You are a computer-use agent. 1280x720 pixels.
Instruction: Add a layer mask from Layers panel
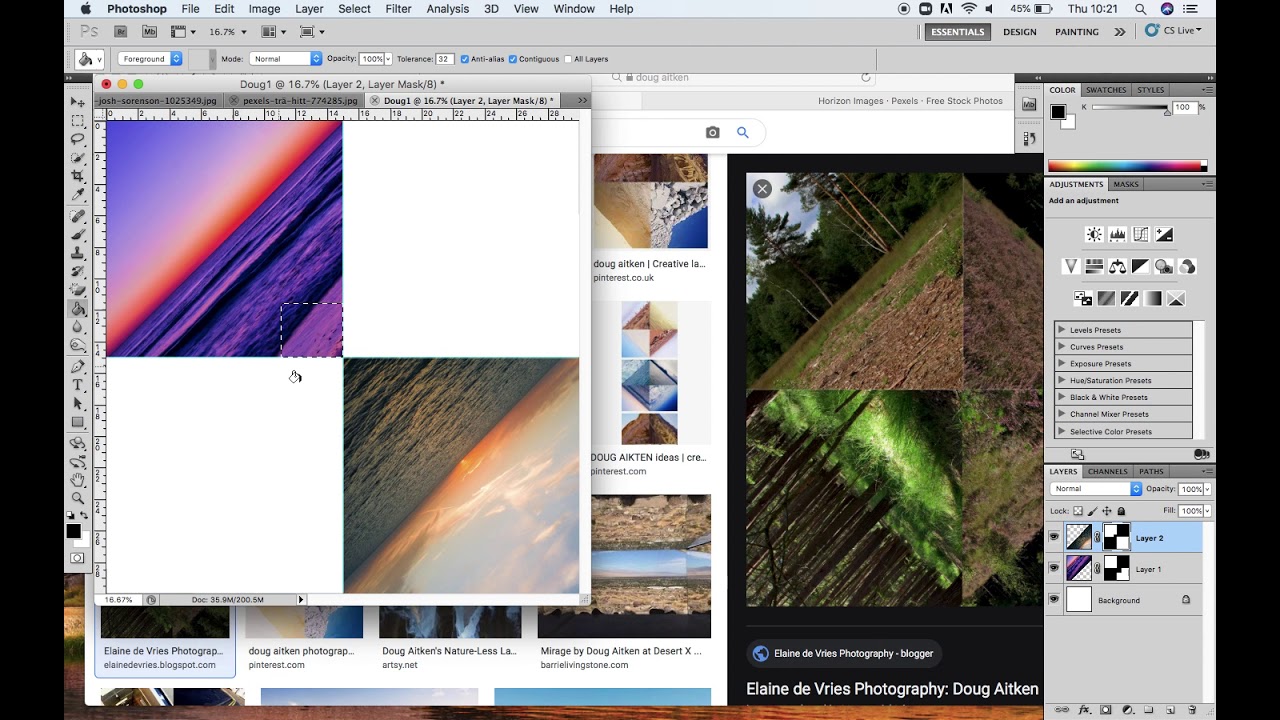click(1106, 711)
